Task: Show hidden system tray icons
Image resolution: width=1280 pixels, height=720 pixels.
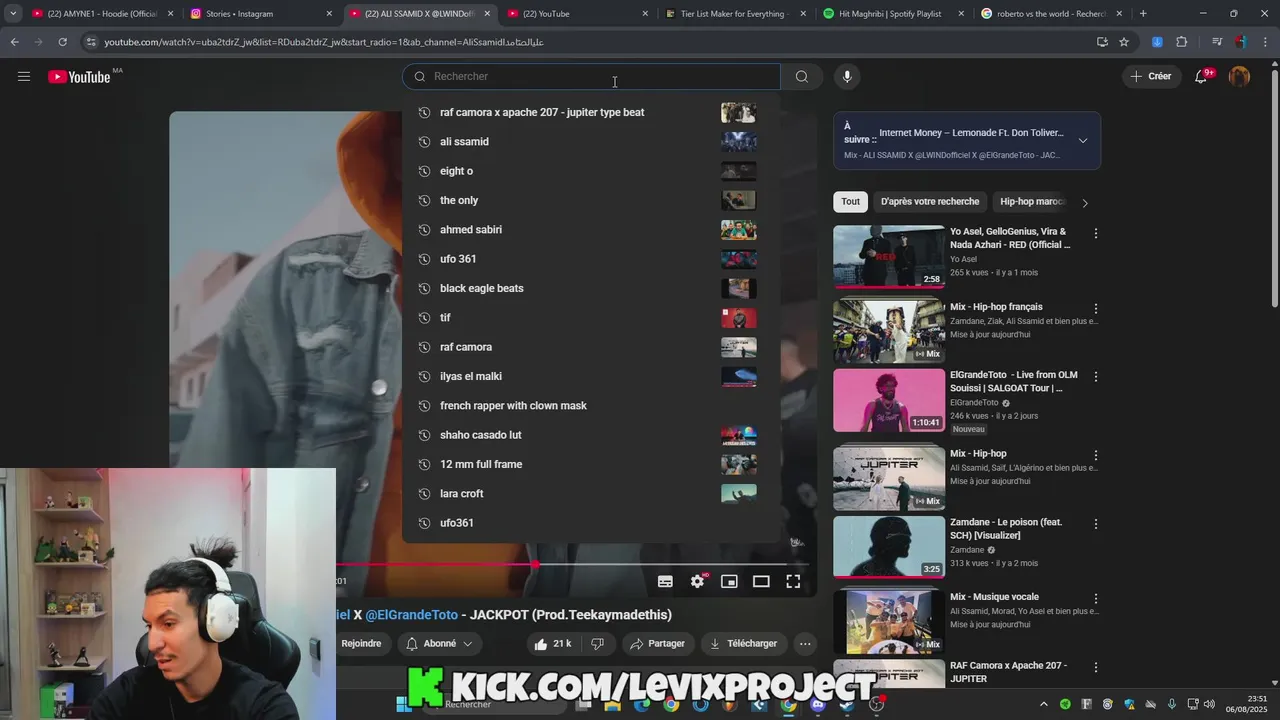Action: (1043, 704)
